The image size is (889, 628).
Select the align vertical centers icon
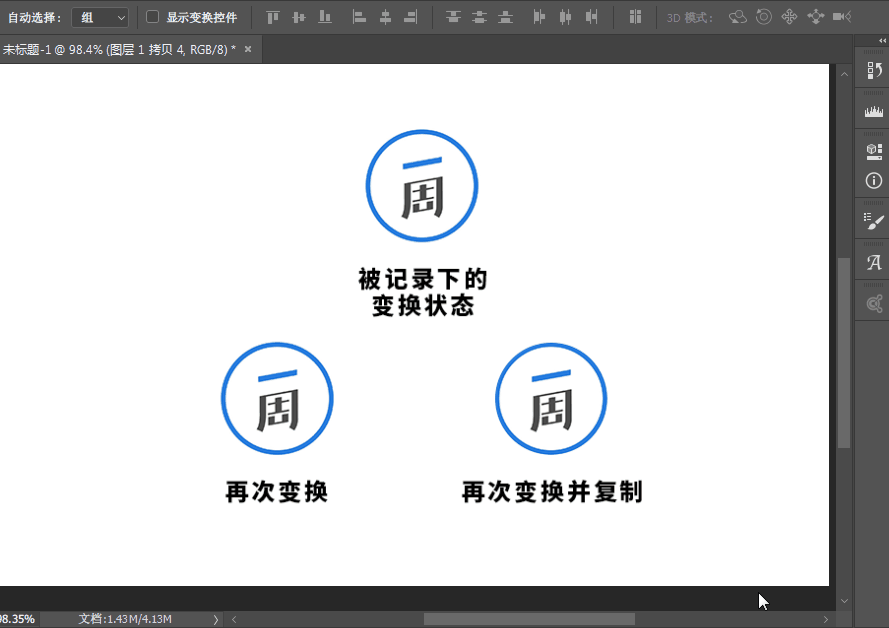298,17
